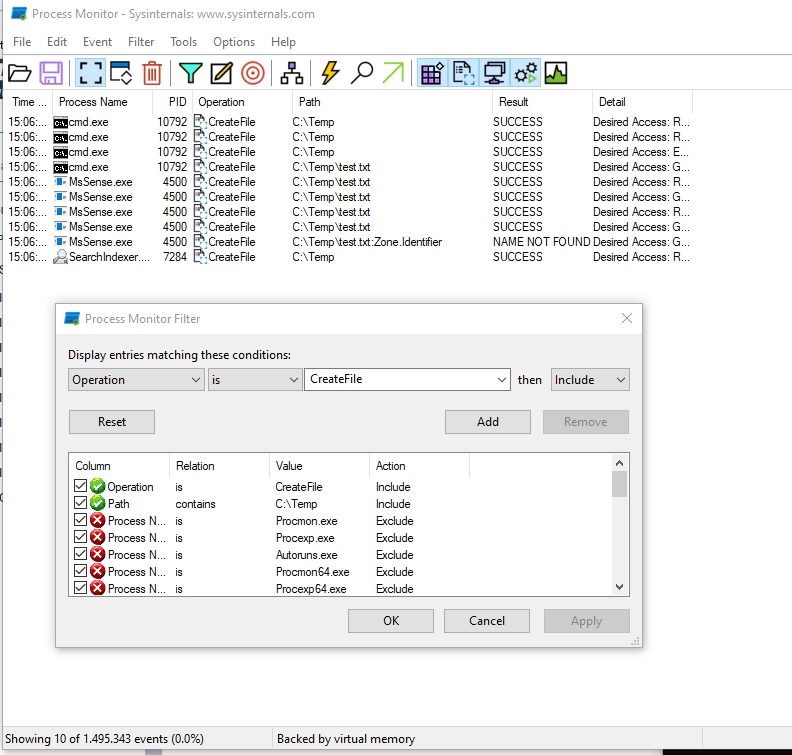
Task: Open the Edit menu
Action: tap(57, 42)
